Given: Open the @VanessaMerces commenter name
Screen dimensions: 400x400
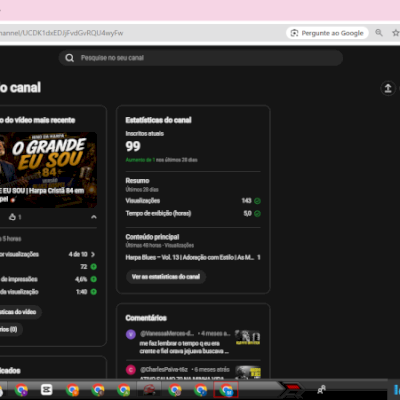Looking at the screenshot, I should [167, 333].
